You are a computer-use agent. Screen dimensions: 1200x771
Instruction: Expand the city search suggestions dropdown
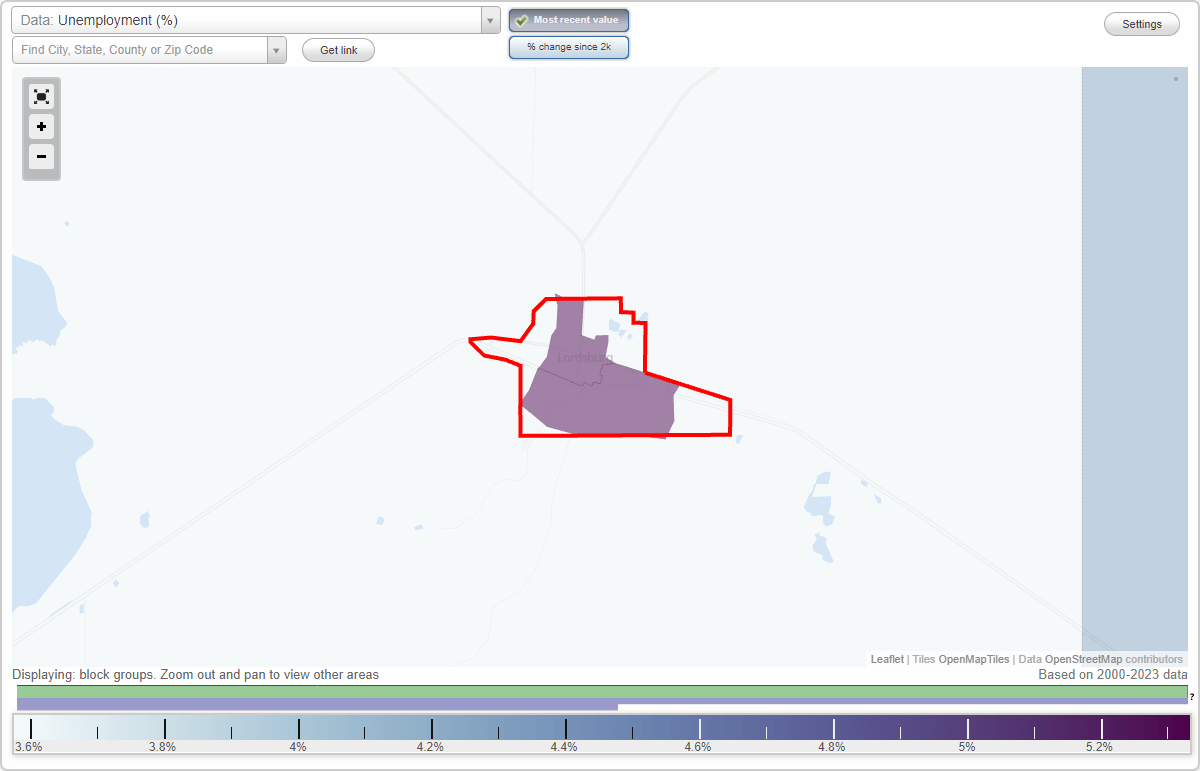276,49
